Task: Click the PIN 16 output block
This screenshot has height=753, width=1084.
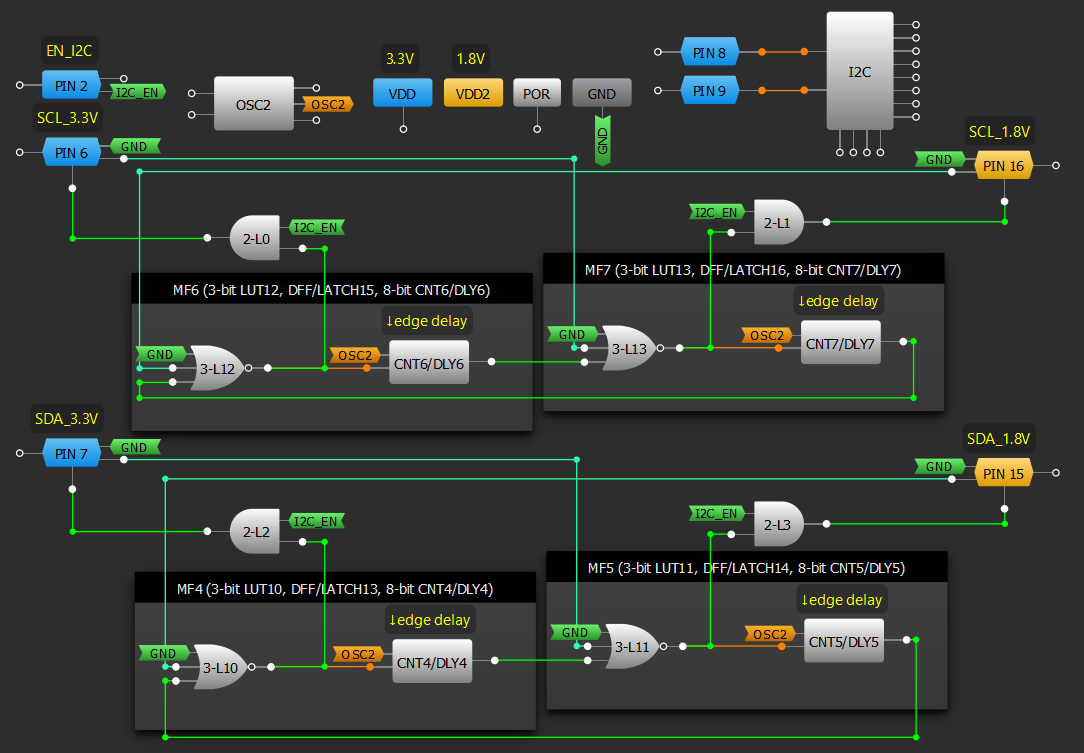Action: [x=1003, y=166]
